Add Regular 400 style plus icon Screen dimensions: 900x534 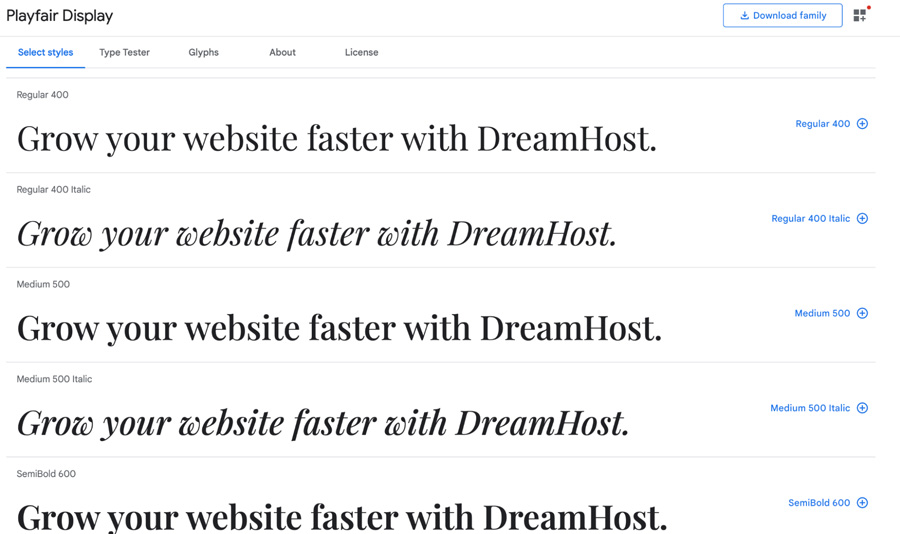(862, 123)
